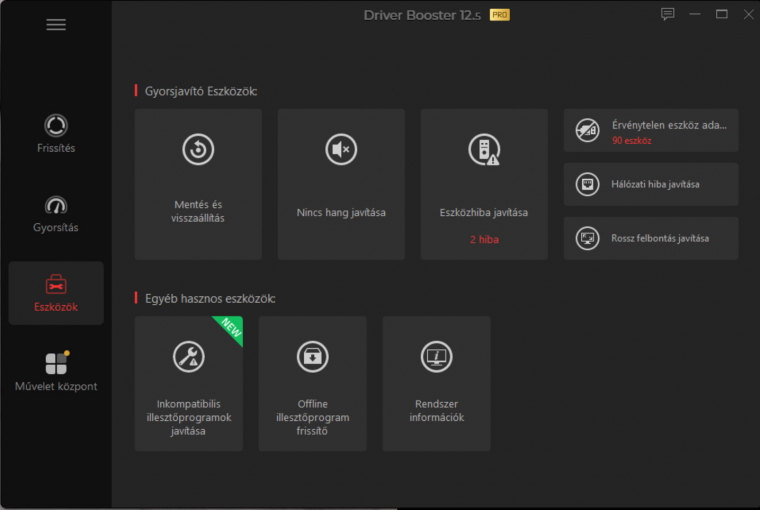Screen dimensions: 760x510
Task: Click the green NEW ribbon badge
Action: (x=231, y=328)
